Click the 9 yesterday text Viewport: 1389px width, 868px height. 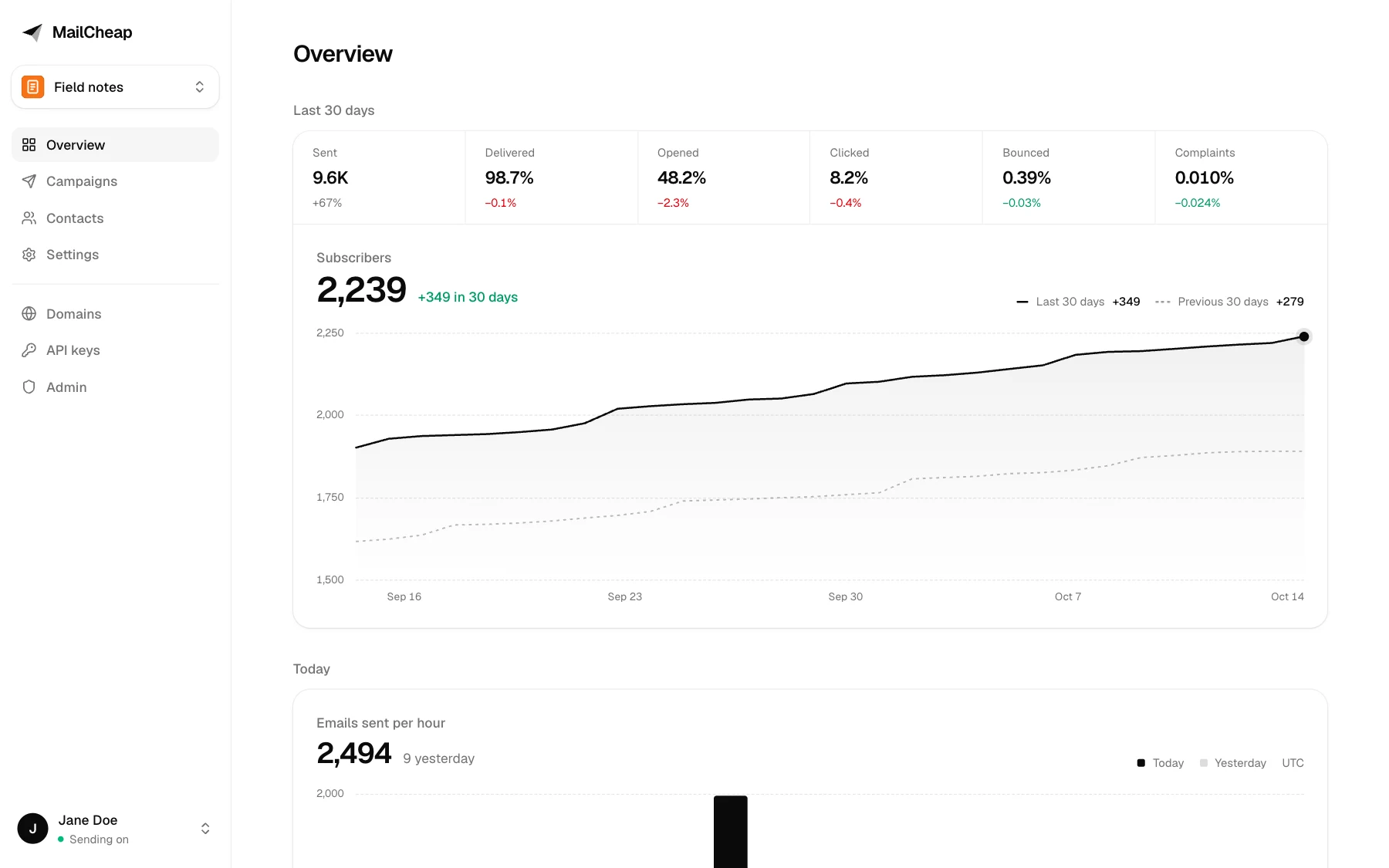438,758
